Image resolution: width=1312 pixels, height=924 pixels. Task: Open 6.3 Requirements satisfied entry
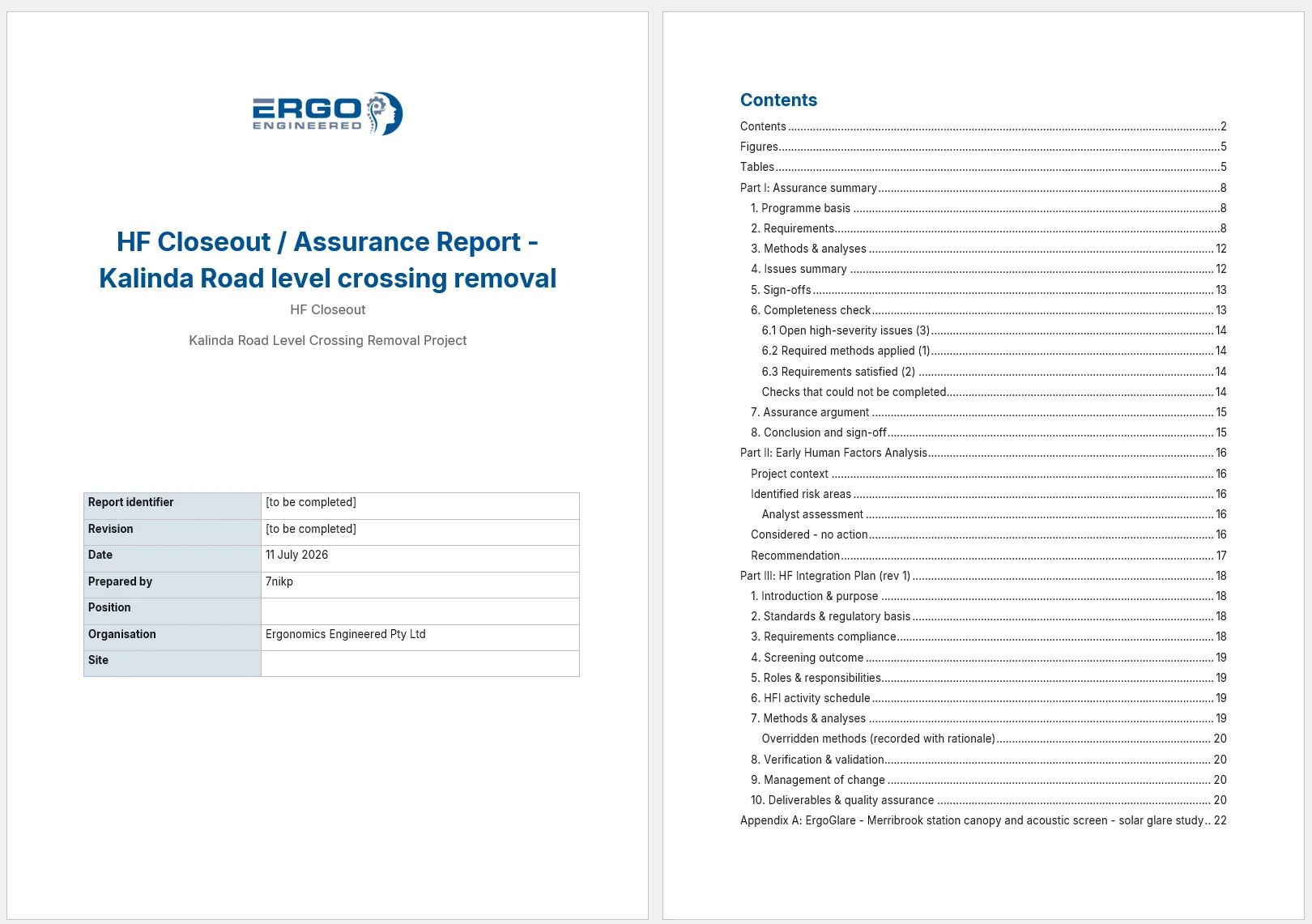click(994, 372)
